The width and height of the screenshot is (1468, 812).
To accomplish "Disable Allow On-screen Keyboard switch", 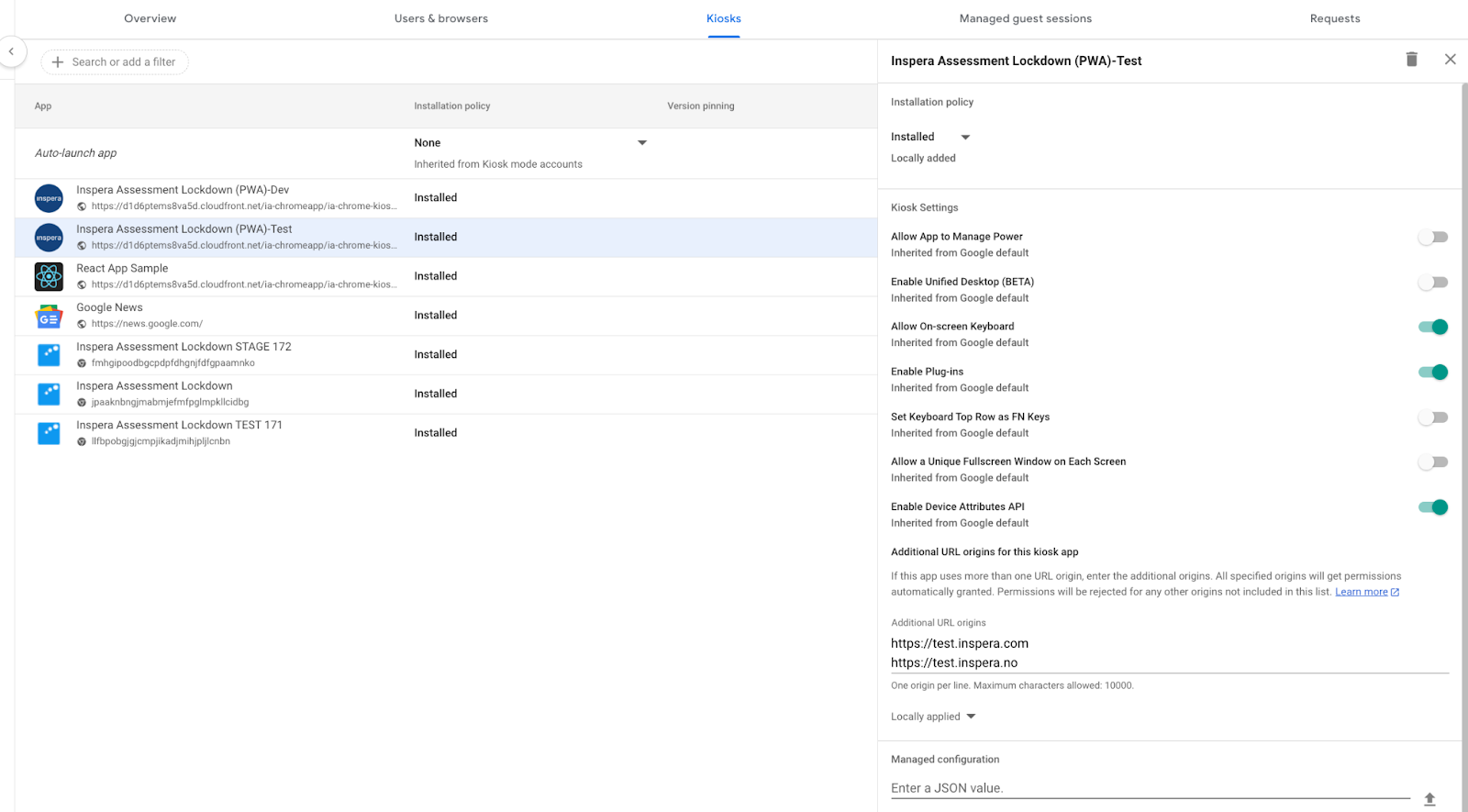I will point(1433,328).
